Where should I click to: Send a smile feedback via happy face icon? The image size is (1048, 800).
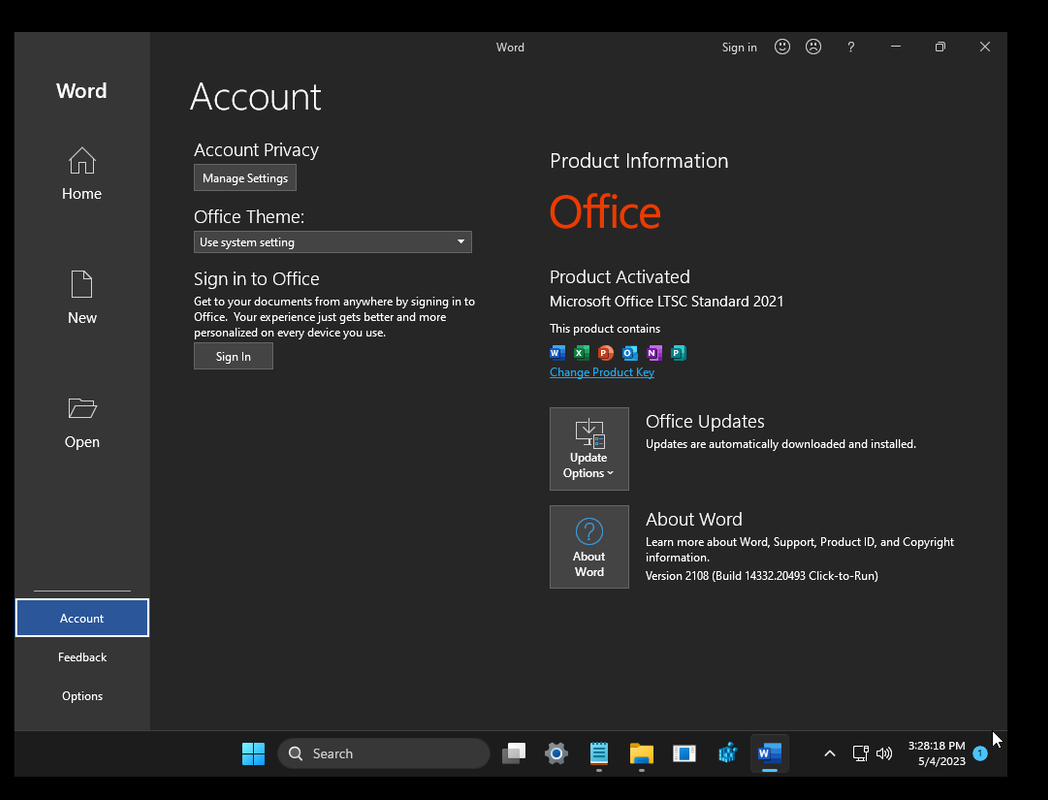click(782, 47)
